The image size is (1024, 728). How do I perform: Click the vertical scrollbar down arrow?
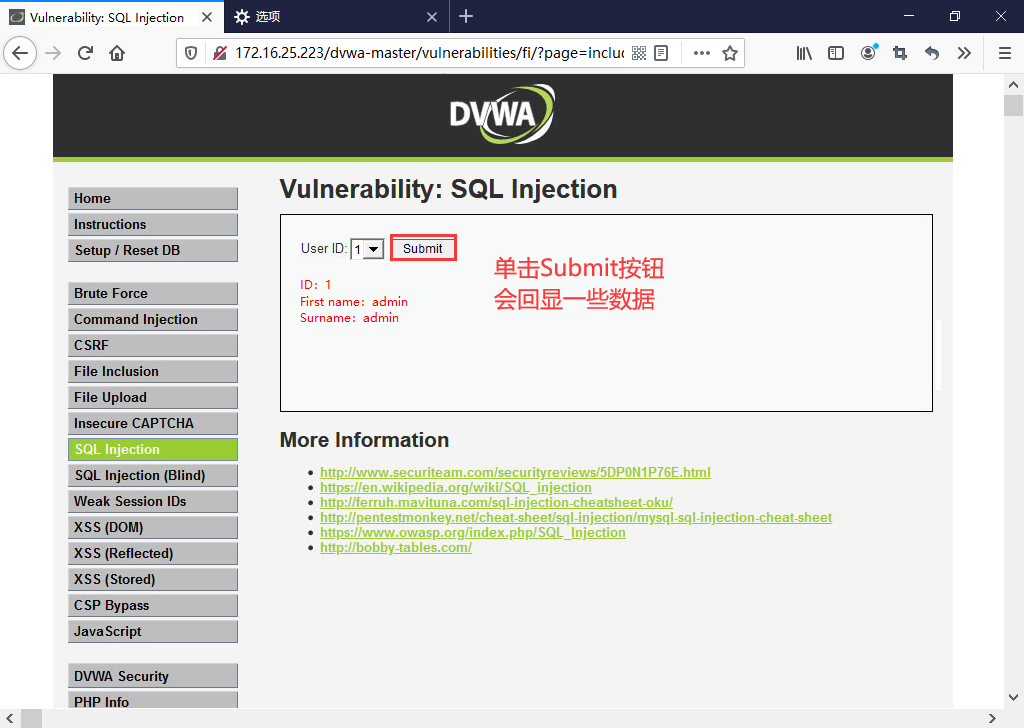(x=1013, y=697)
